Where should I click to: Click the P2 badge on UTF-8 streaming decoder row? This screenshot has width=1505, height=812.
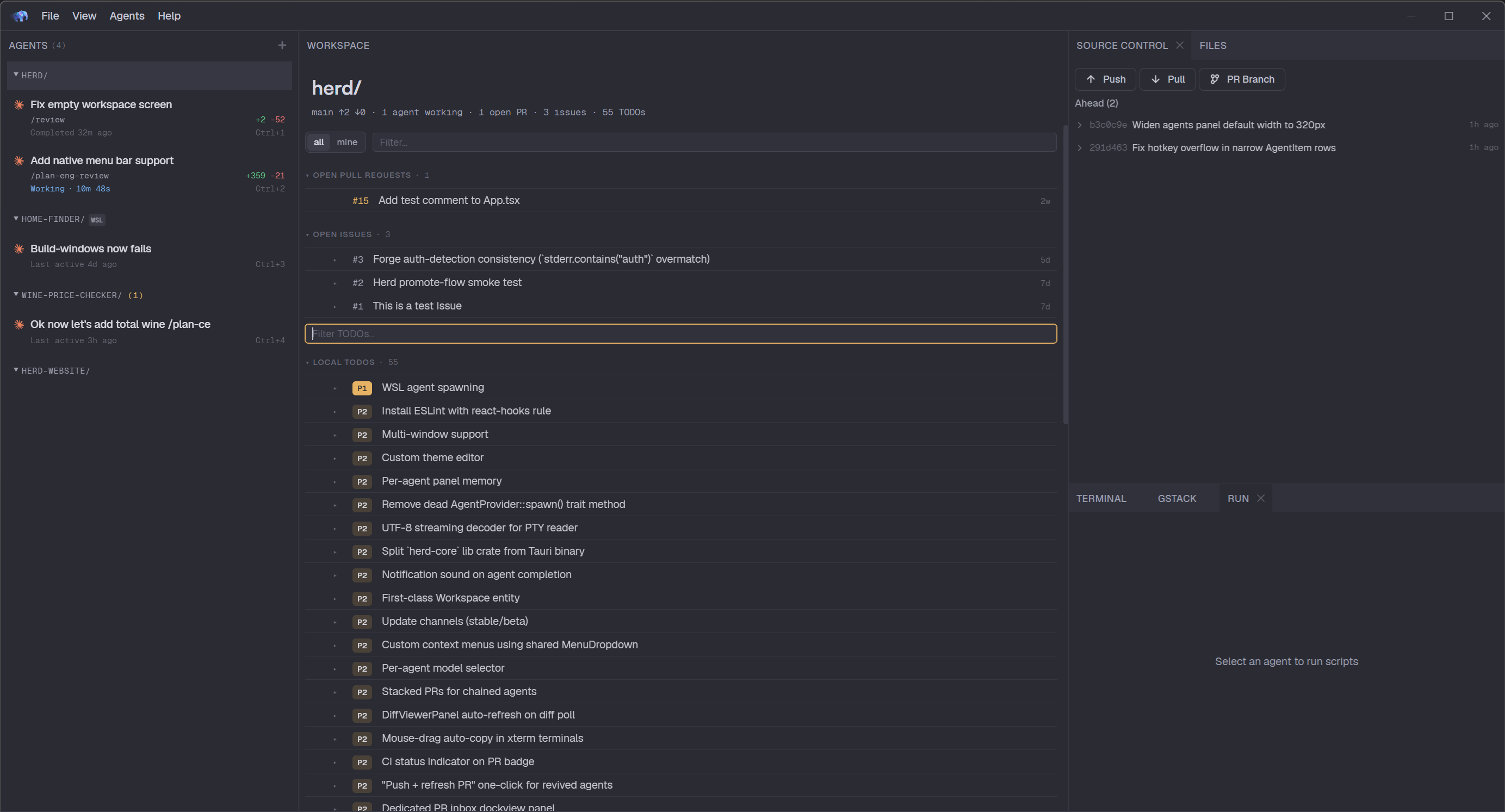pos(362,528)
